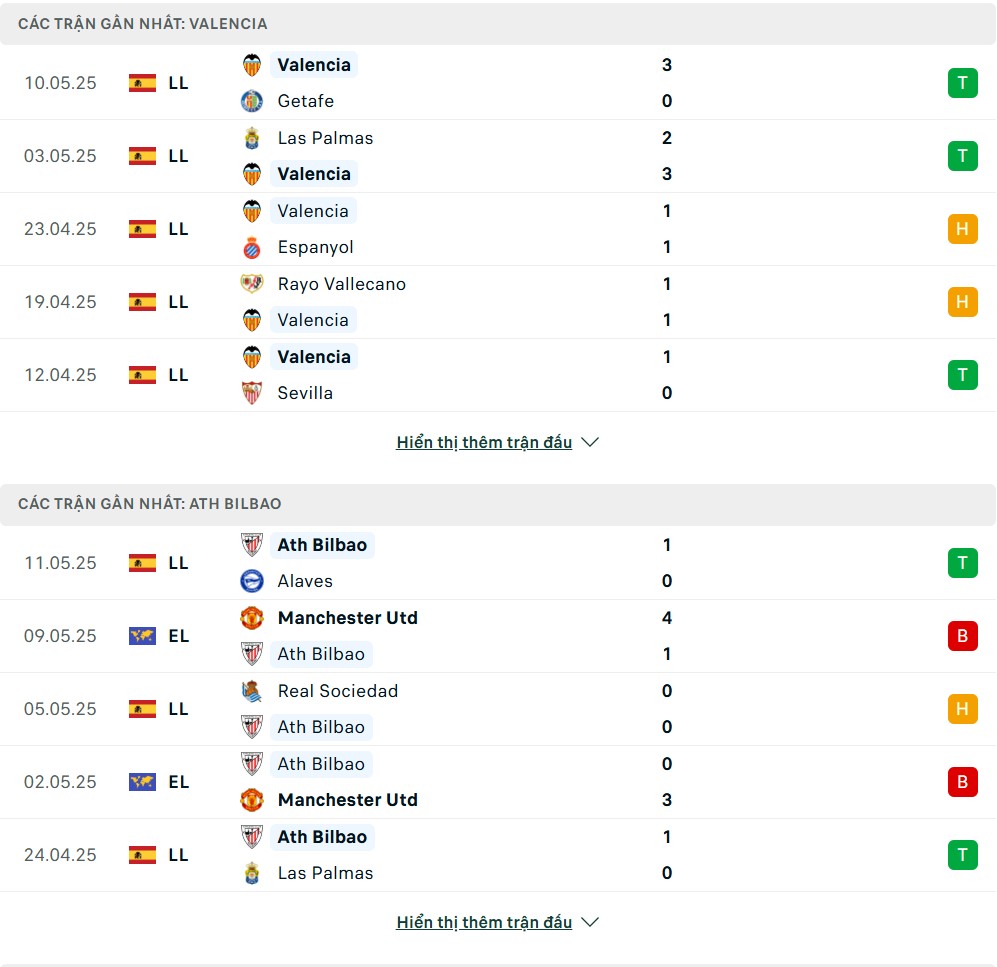Open Real Sociedad team name in 05.05.25 match
997x967 pixels.
(338, 691)
